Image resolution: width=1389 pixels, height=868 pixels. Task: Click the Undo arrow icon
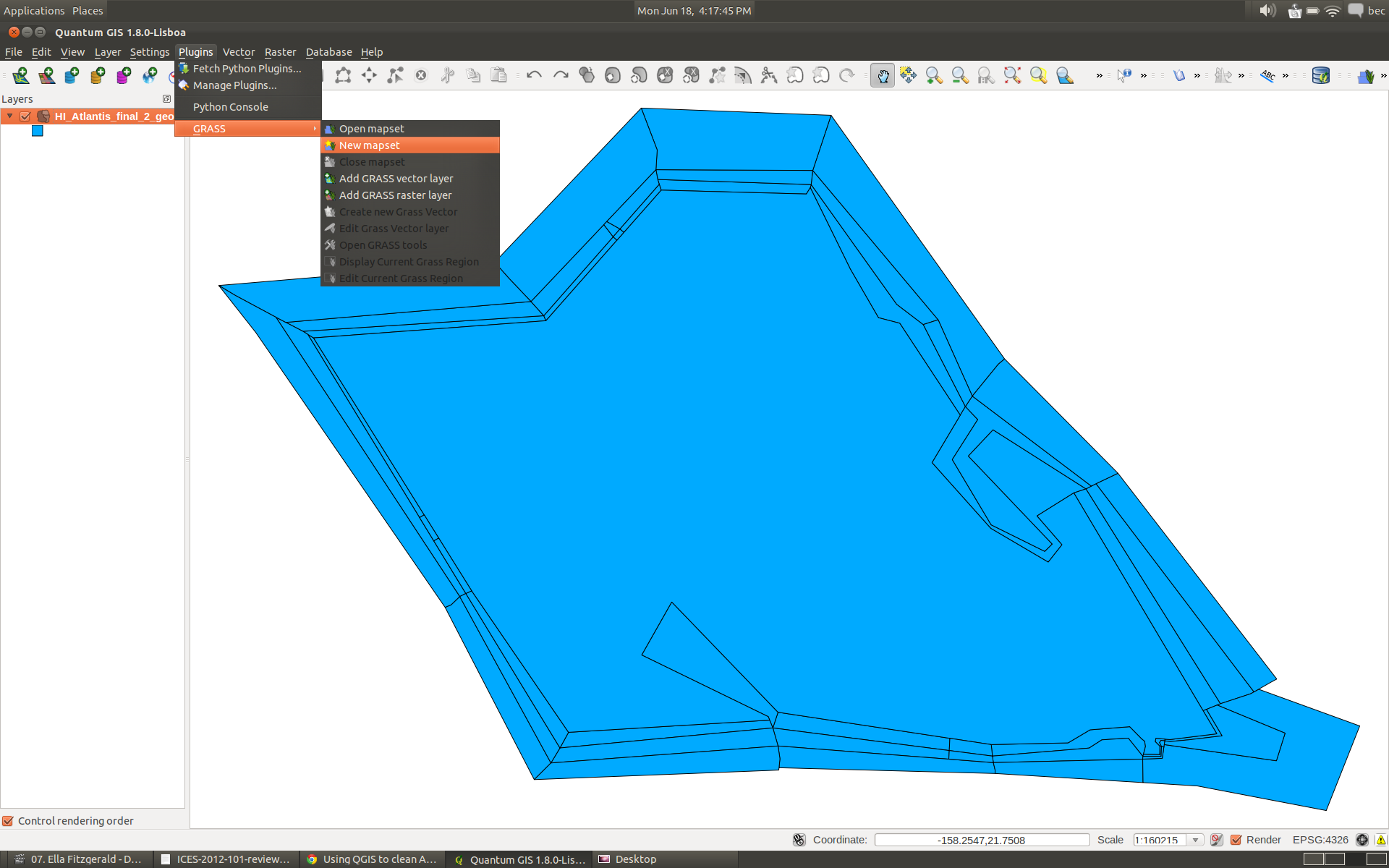pos(534,75)
